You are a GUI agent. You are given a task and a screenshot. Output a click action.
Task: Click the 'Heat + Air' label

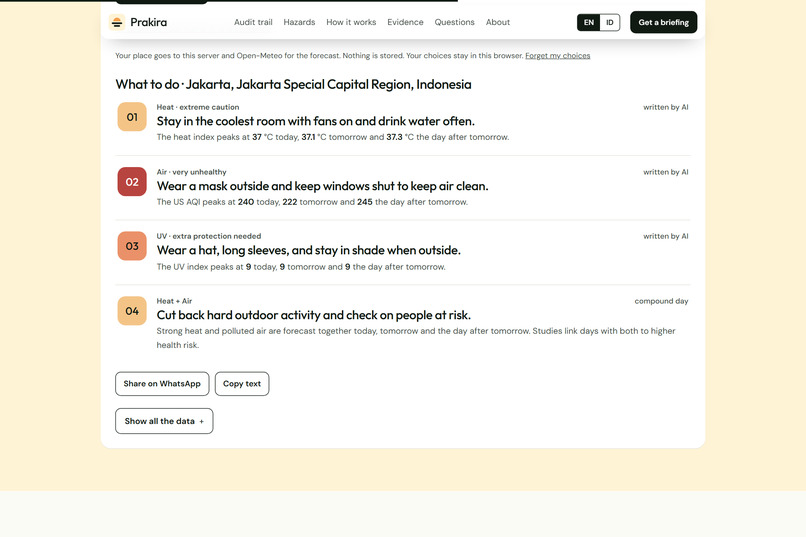click(x=174, y=301)
